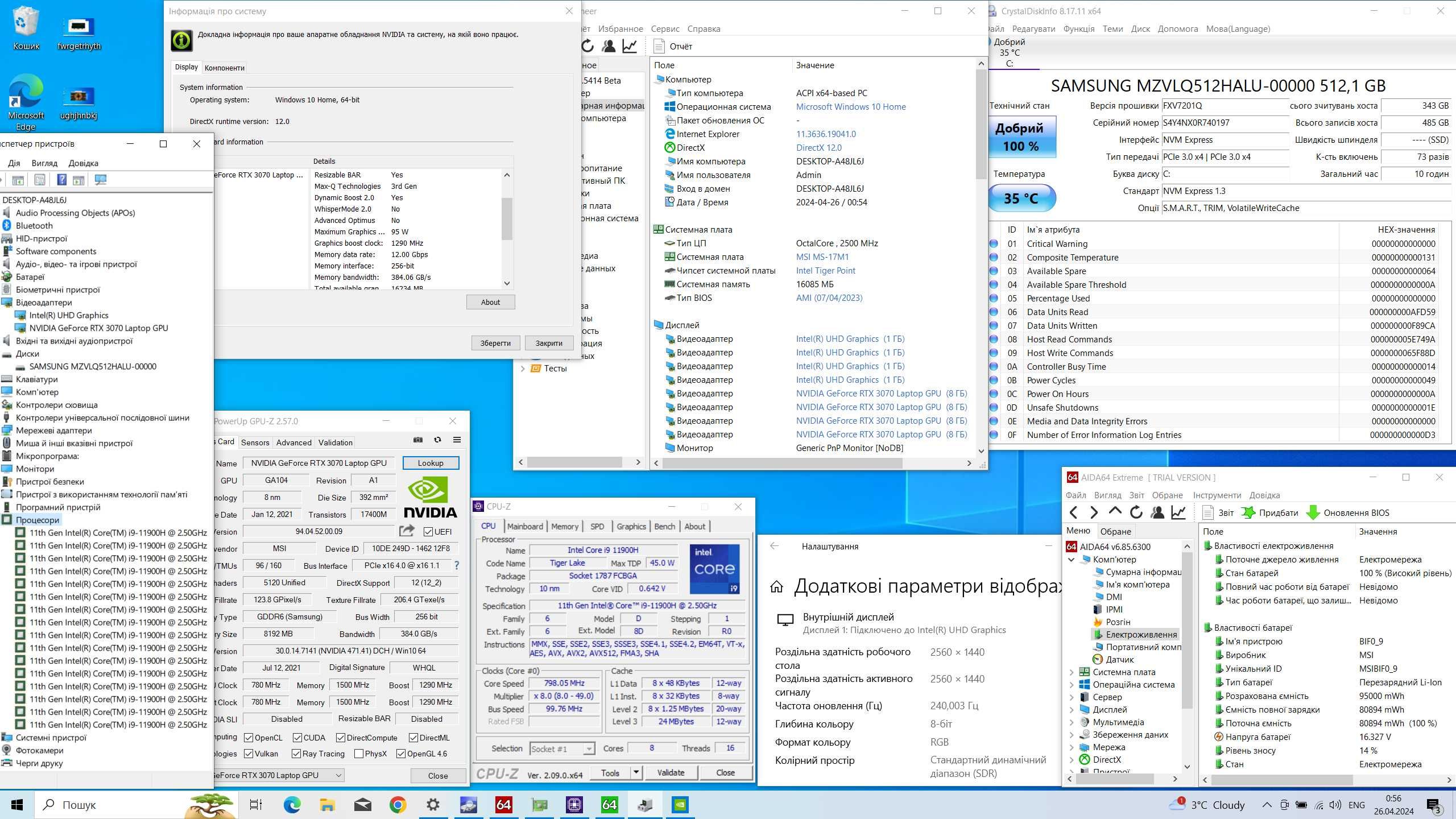Click the NVIDIA GeForce RTX 3070 Lookup button
Screen dimensions: 1456x819
click(x=429, y=462)
